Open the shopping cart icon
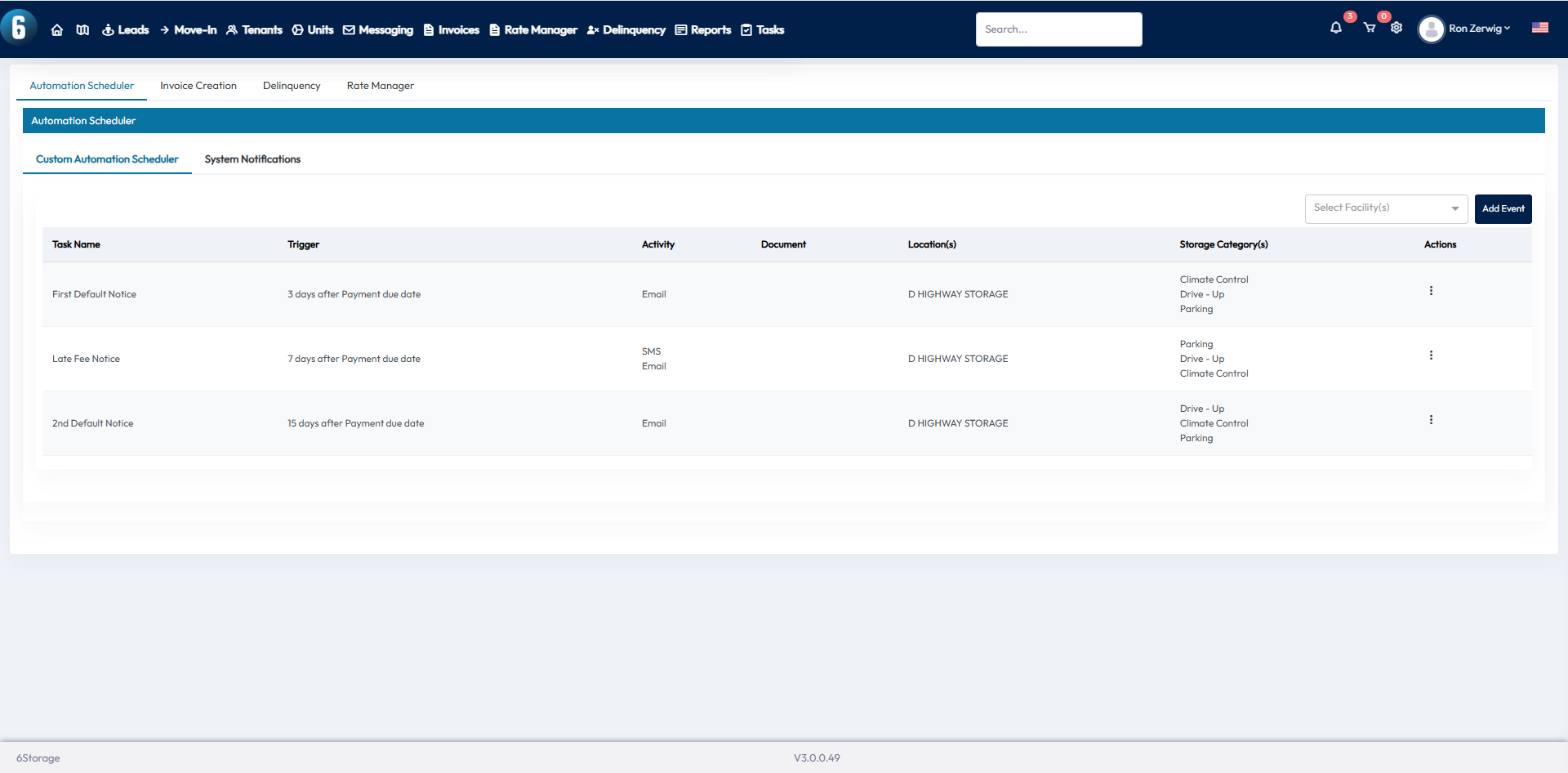 pos(1370,29)
